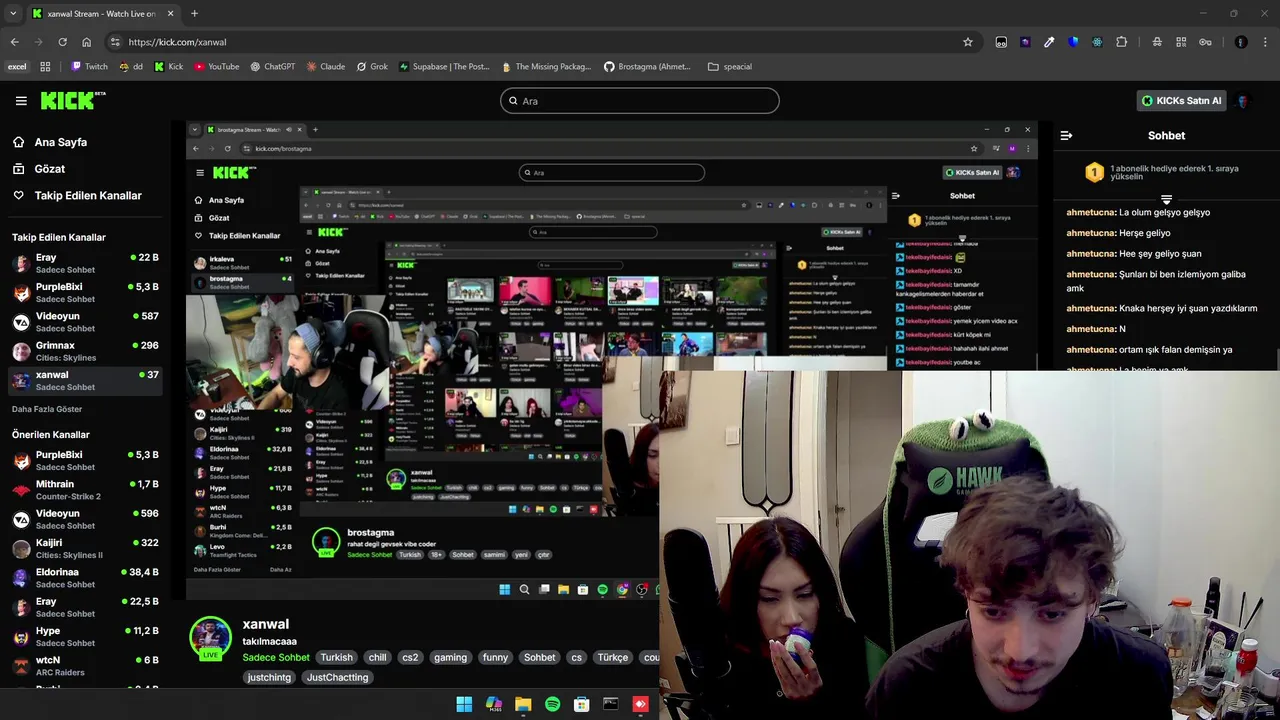Focus the Ara search field
Image resolution: width=1280 pixels, height=720 pixels.
(x=640, y=101)
